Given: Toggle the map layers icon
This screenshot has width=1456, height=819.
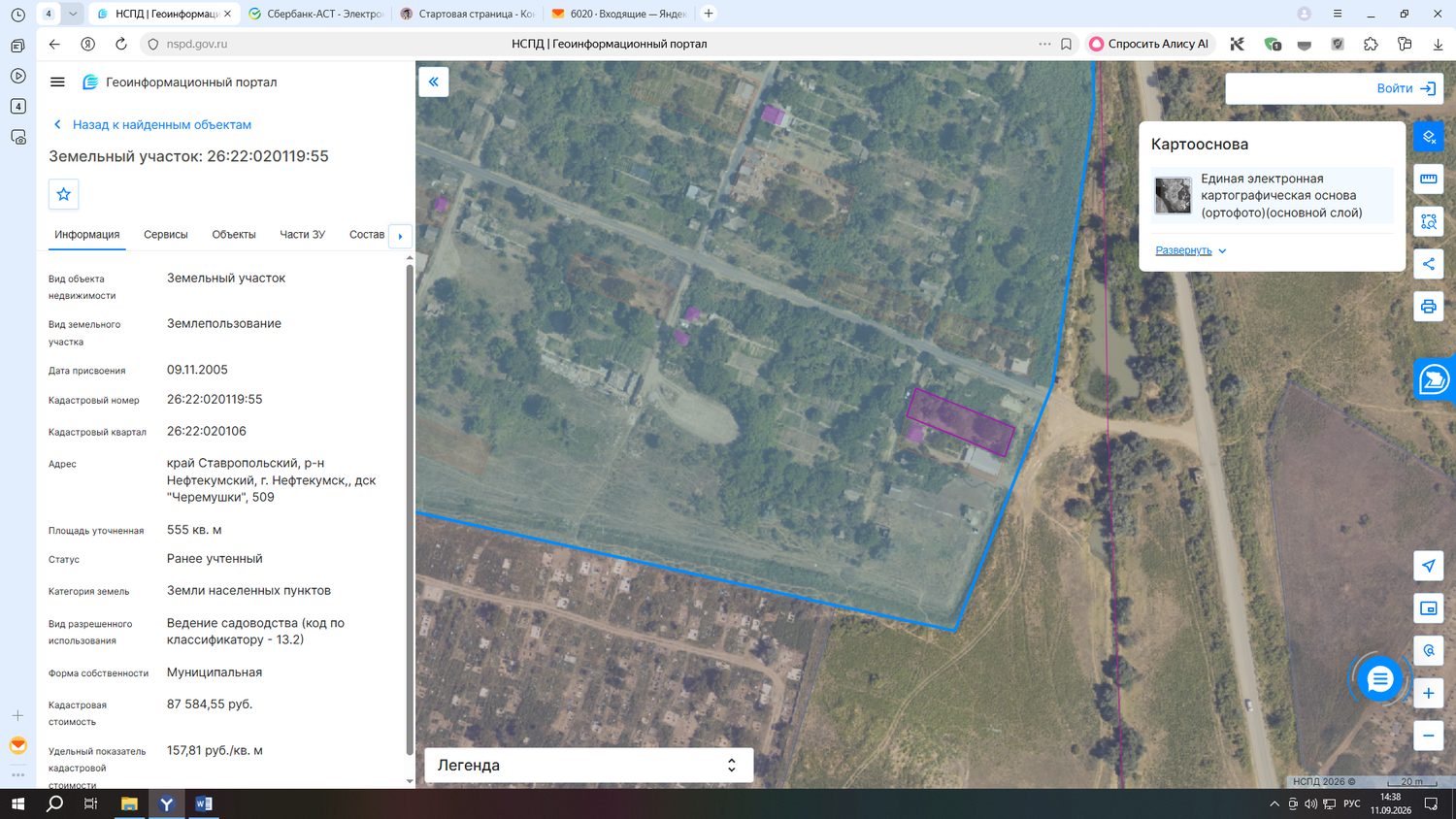Looking at the screenshot, I should pyautogui.click(x=1428, y=137).
